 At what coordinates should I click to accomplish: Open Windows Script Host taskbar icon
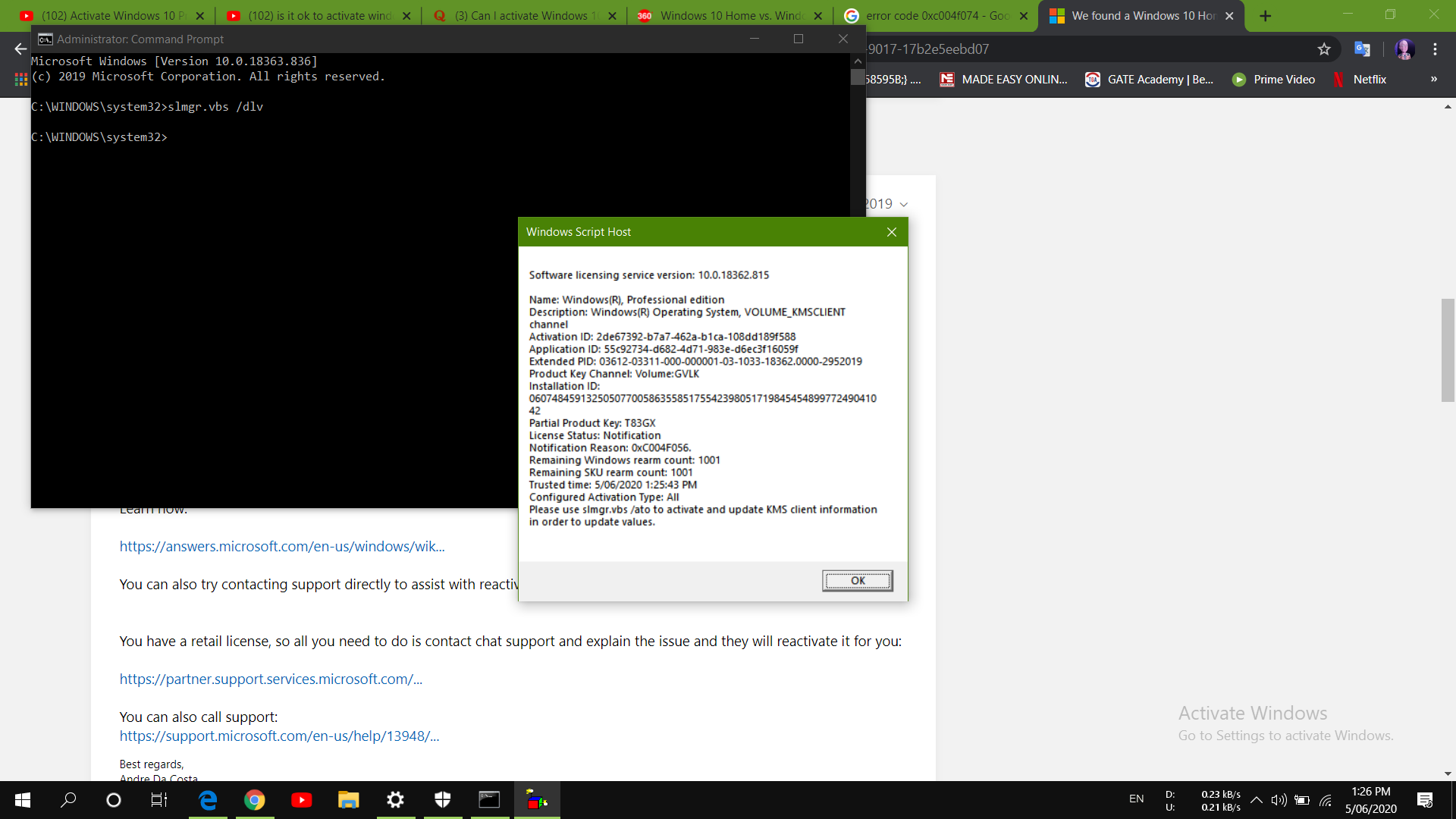click(537, 800)
